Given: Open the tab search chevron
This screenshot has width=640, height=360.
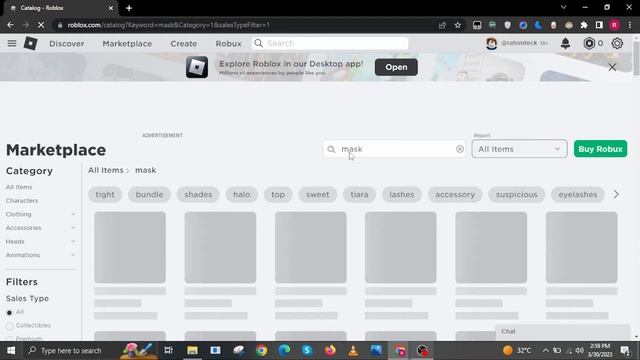Looking at the screenshot, I should point(563,7).
